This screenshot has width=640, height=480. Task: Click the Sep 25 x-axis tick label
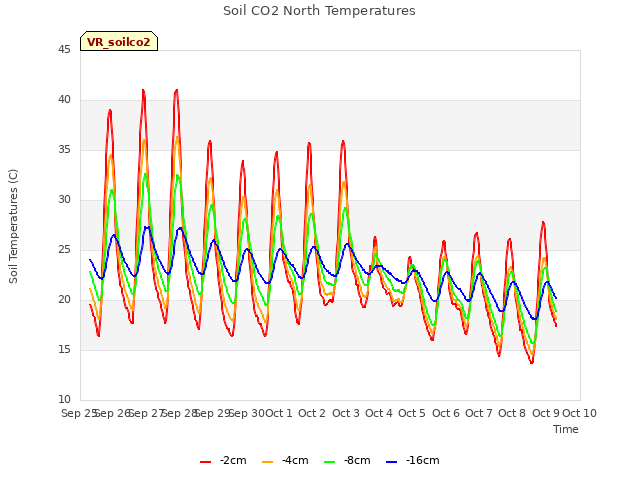[79, 413]
